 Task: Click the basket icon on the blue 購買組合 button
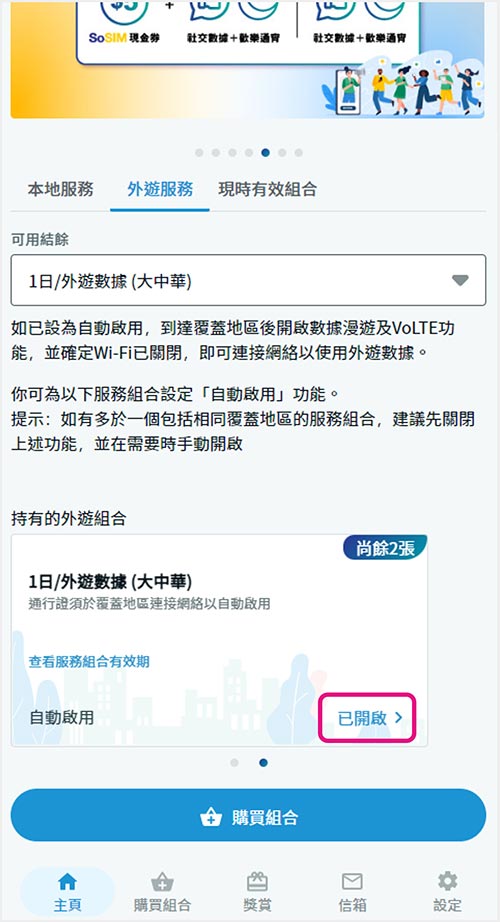click(211, 817)
